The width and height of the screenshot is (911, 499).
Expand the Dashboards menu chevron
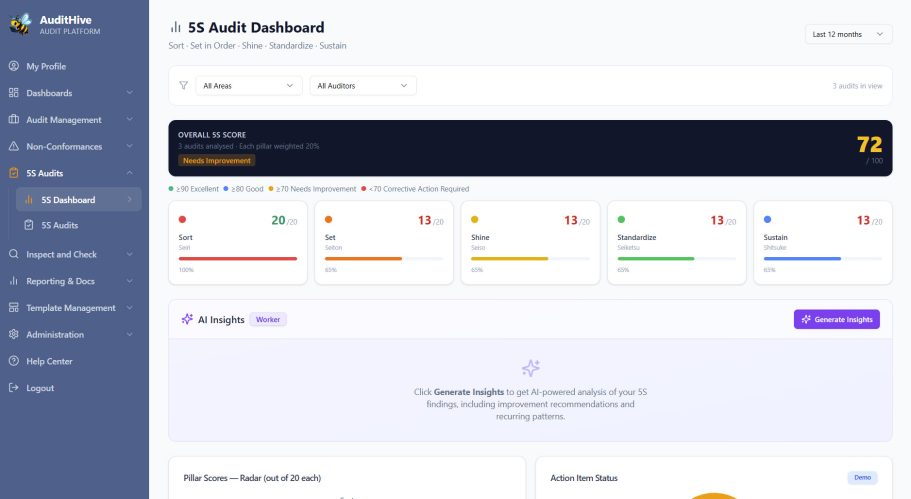130,93
